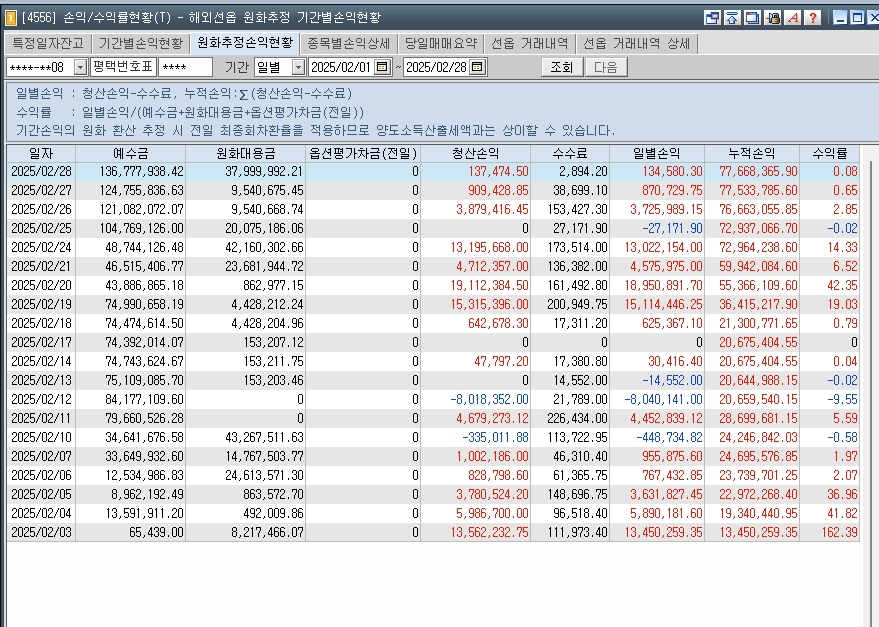This screenshot has height=627, width=879.
Task: Switch to the 선옵 거래내역 tab
Action: pyautogui.click(x=530, y=43)
